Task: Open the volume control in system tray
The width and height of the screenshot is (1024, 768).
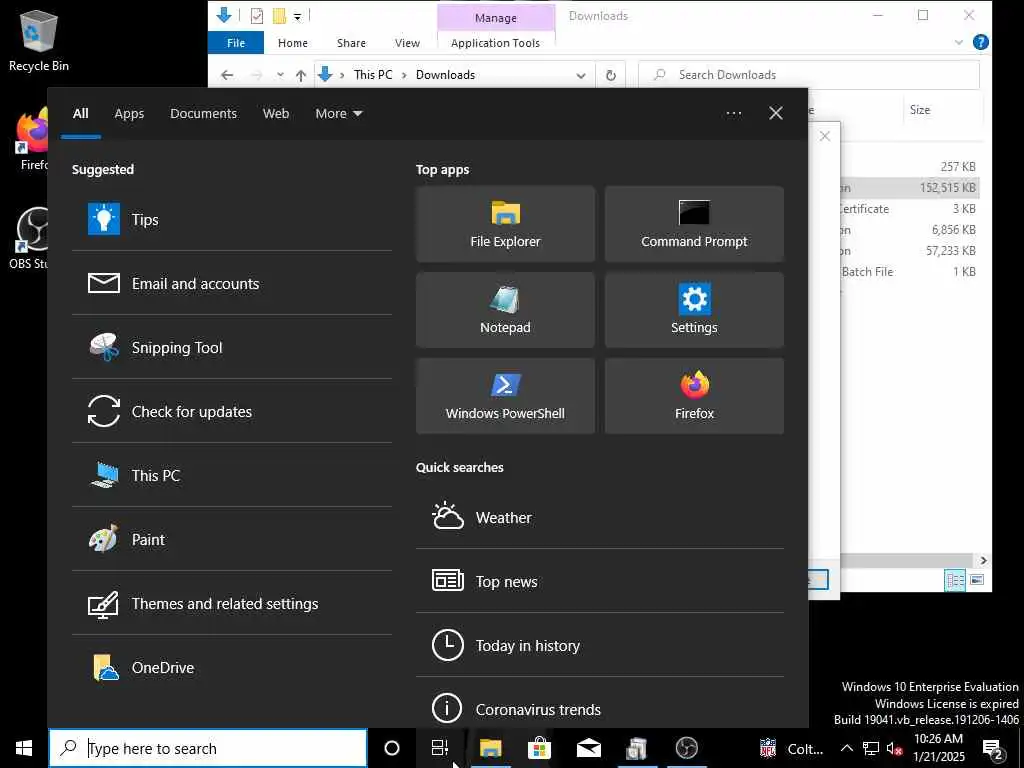Action: 894,748
